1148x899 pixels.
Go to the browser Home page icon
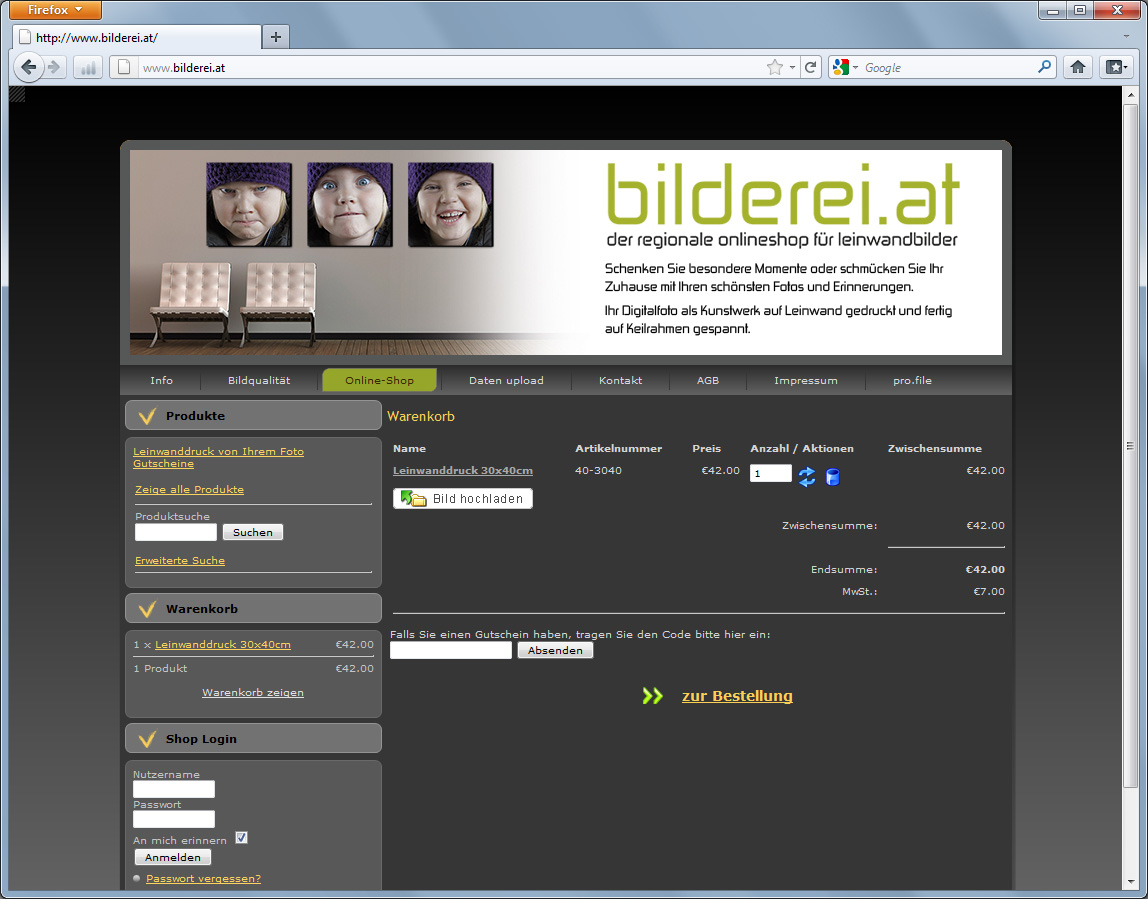coord(1078,67)
